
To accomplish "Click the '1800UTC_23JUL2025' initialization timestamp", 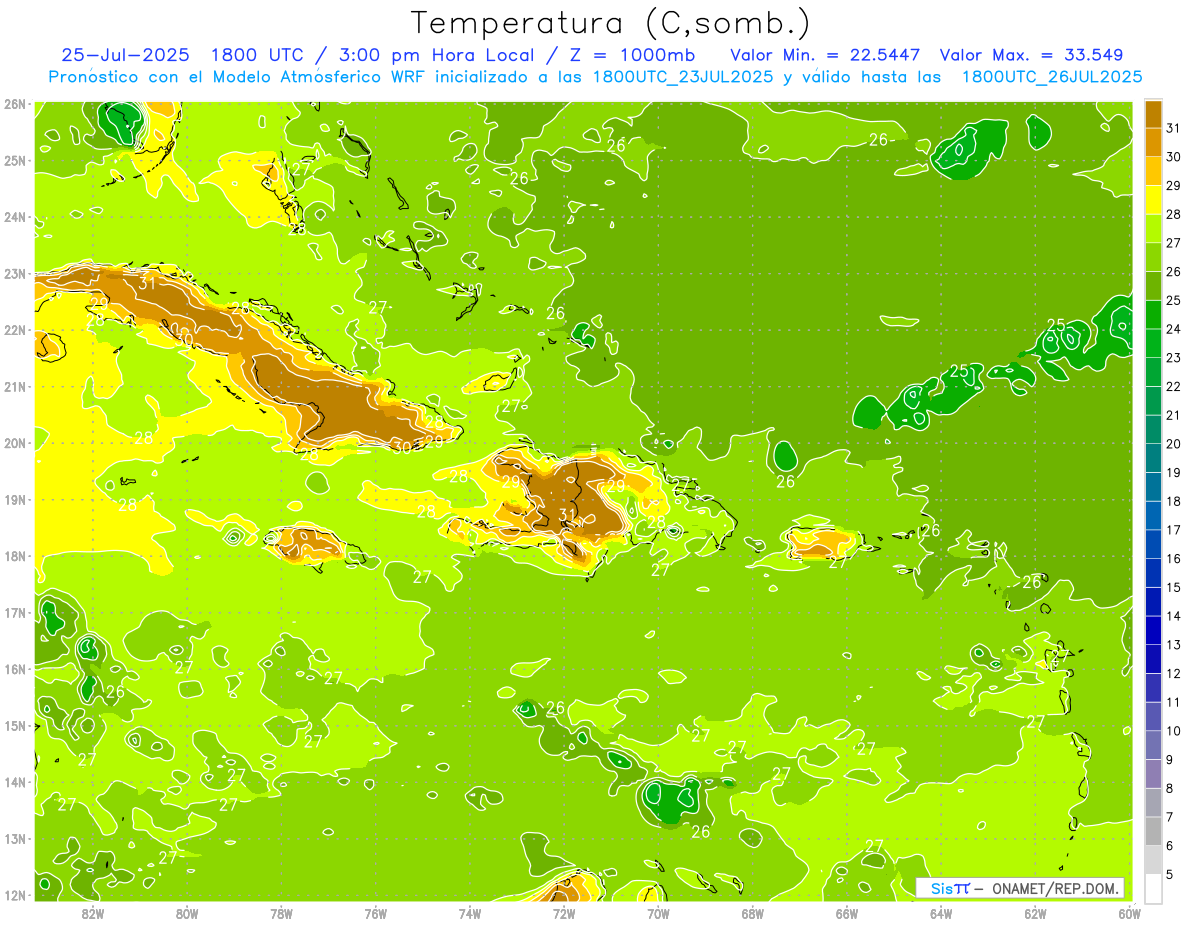I will (683, 77).
